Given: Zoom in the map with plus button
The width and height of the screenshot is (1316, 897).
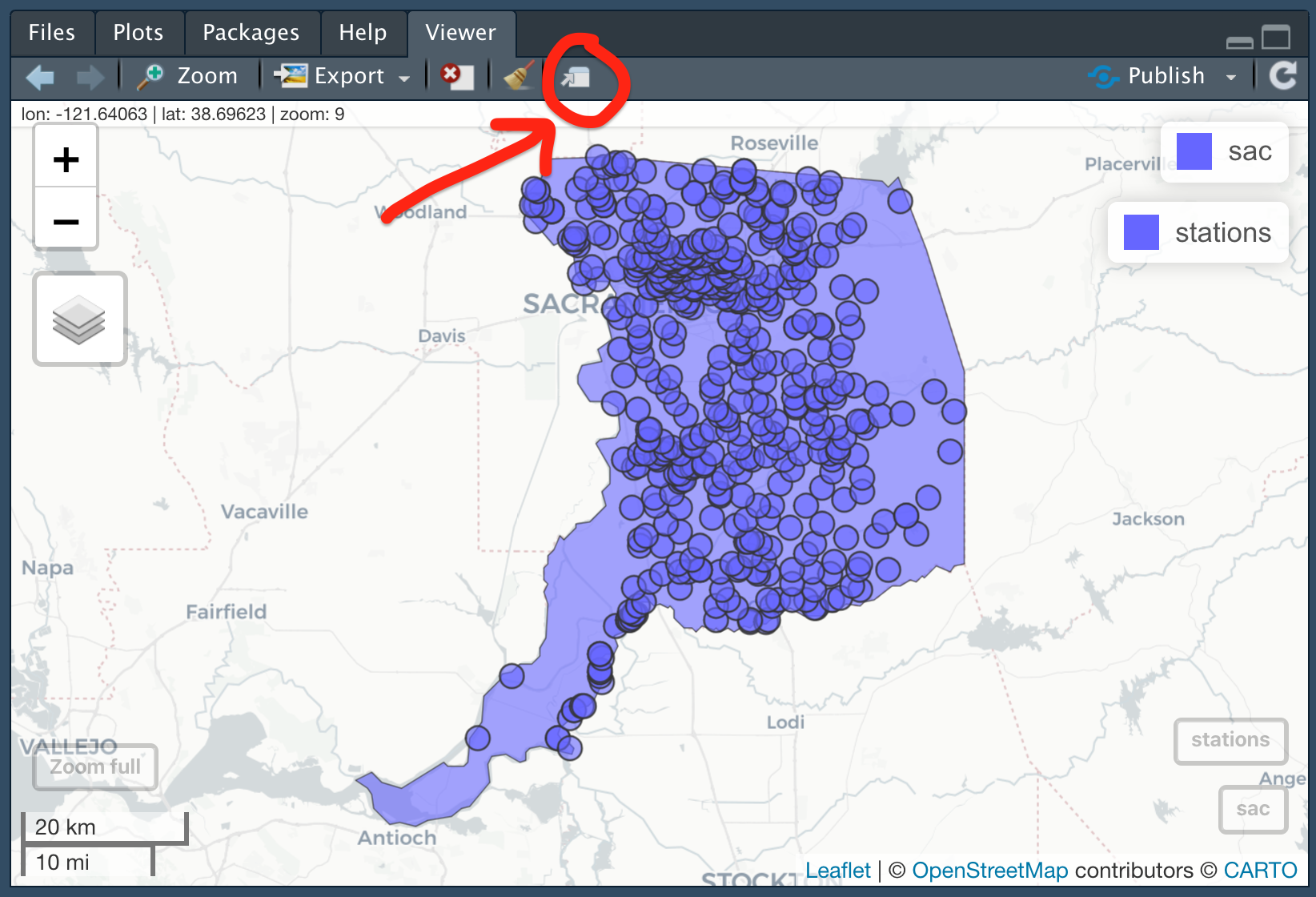Looking at the screenshot, I should coord(66,159).
